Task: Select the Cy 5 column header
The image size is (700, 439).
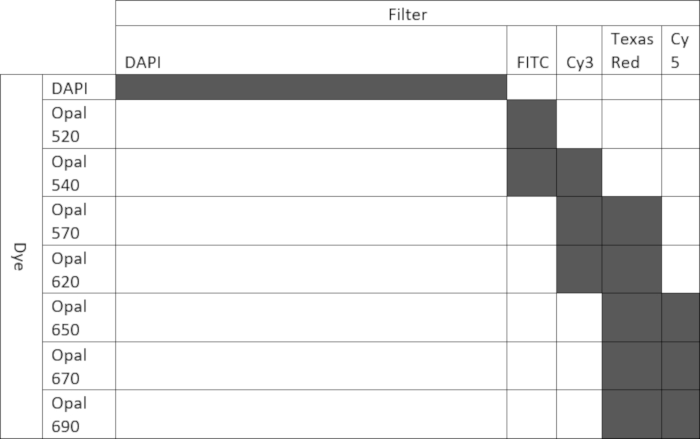Action: 680,50
